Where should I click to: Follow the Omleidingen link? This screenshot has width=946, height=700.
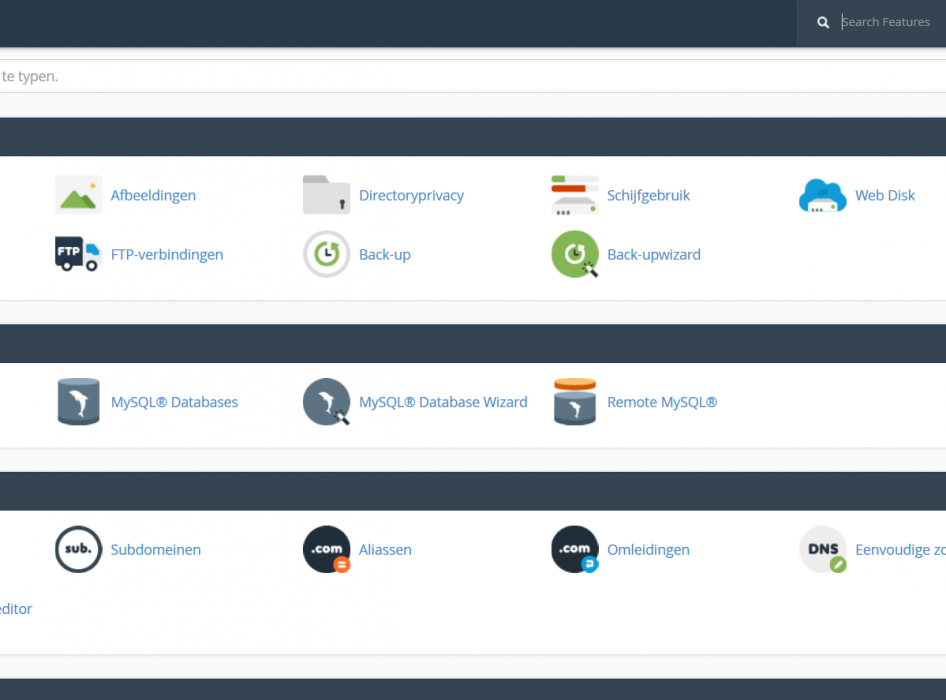tap(649, 550)
